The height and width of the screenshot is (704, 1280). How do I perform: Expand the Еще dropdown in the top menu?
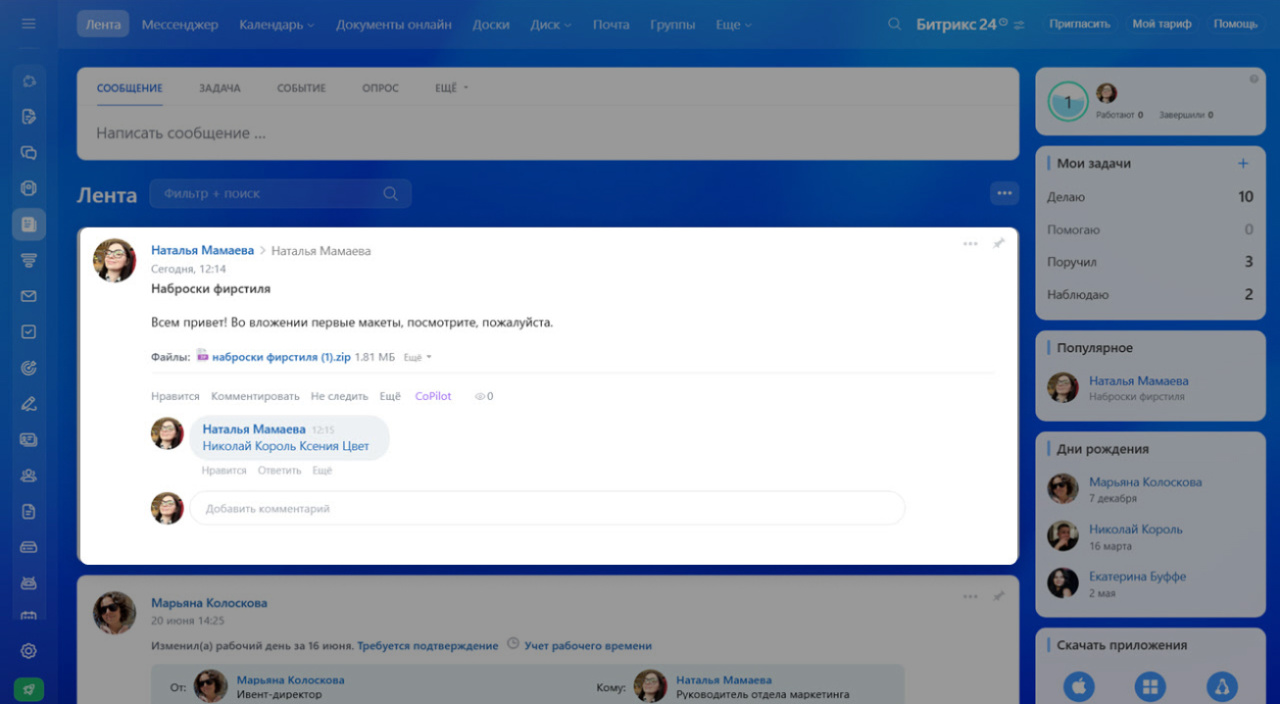pyautogui.click(x=734, y=24)
